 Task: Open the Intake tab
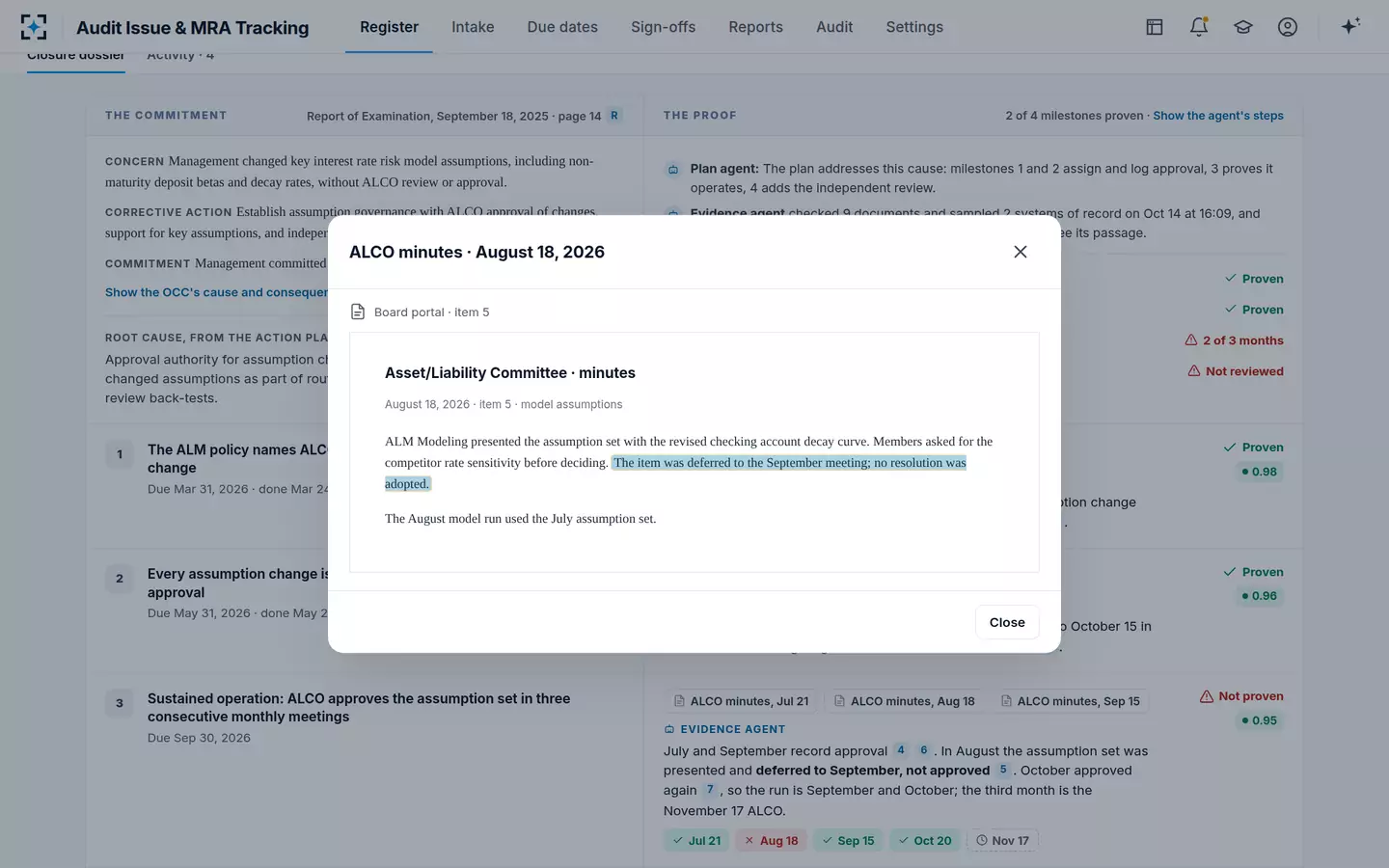(x=473, y=27)
